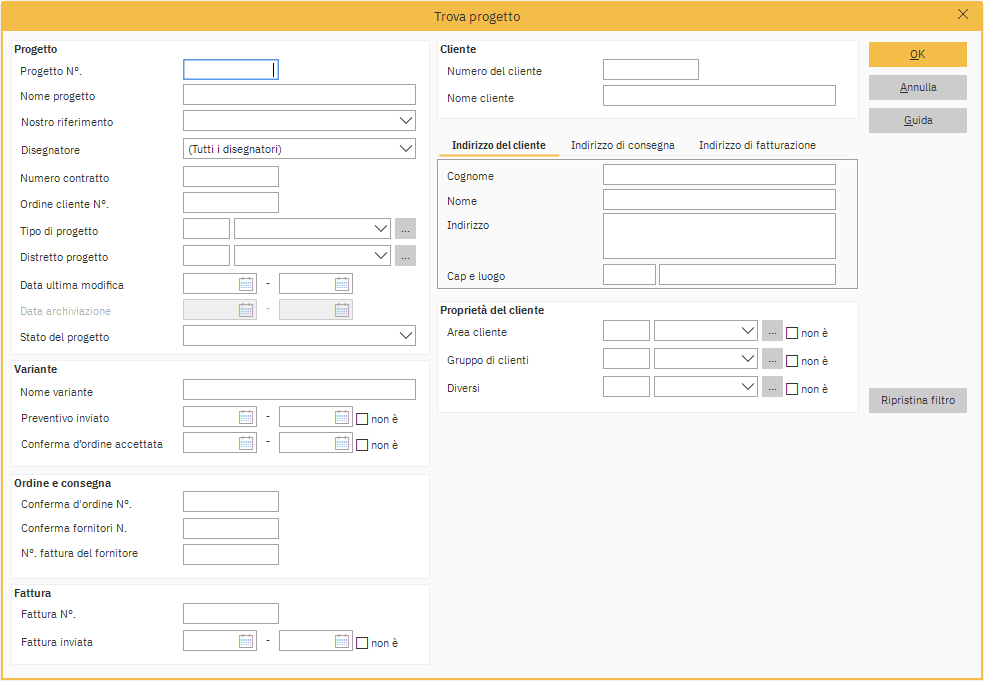This screenshot has height=681, width=984.
Task: Enable 'non è' checkbox for Preventivo inviato
Action: (x=362, y=419)
